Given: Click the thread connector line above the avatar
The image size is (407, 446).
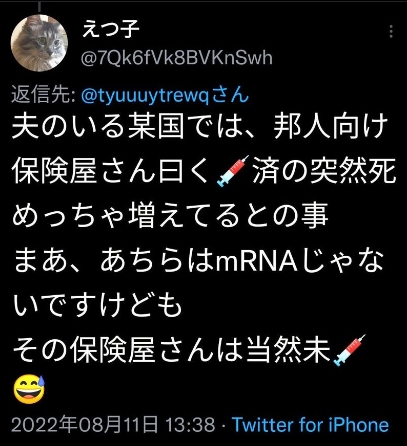Looking at the screenshot, I should pyautogui.click(x=40, y=6).
